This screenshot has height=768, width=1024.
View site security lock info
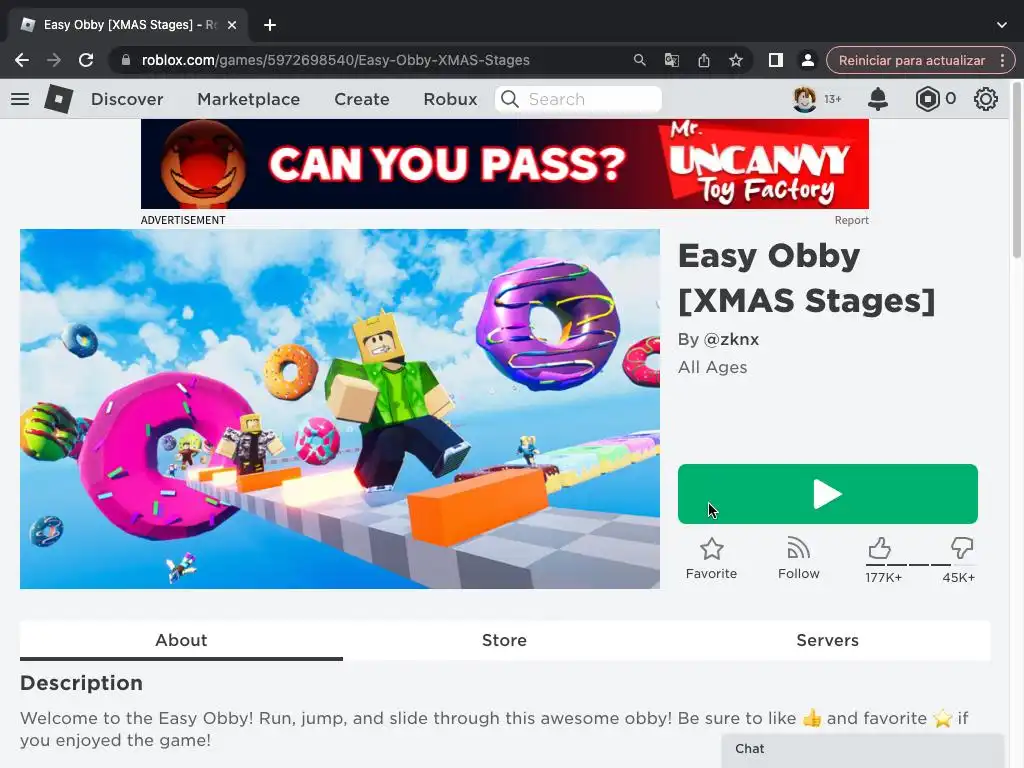[126, 60]
